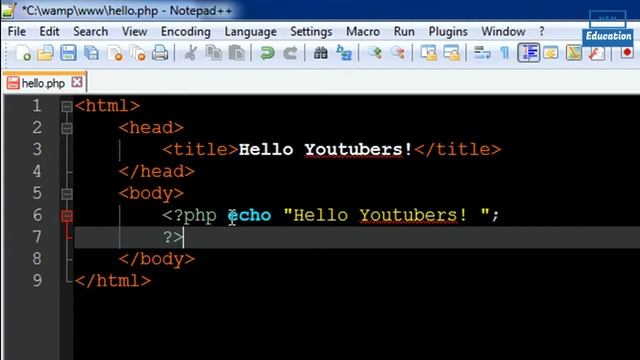This screenshot has height=360, width=640.
Task: Click the Copy toolbar icon
Action: 213,53
